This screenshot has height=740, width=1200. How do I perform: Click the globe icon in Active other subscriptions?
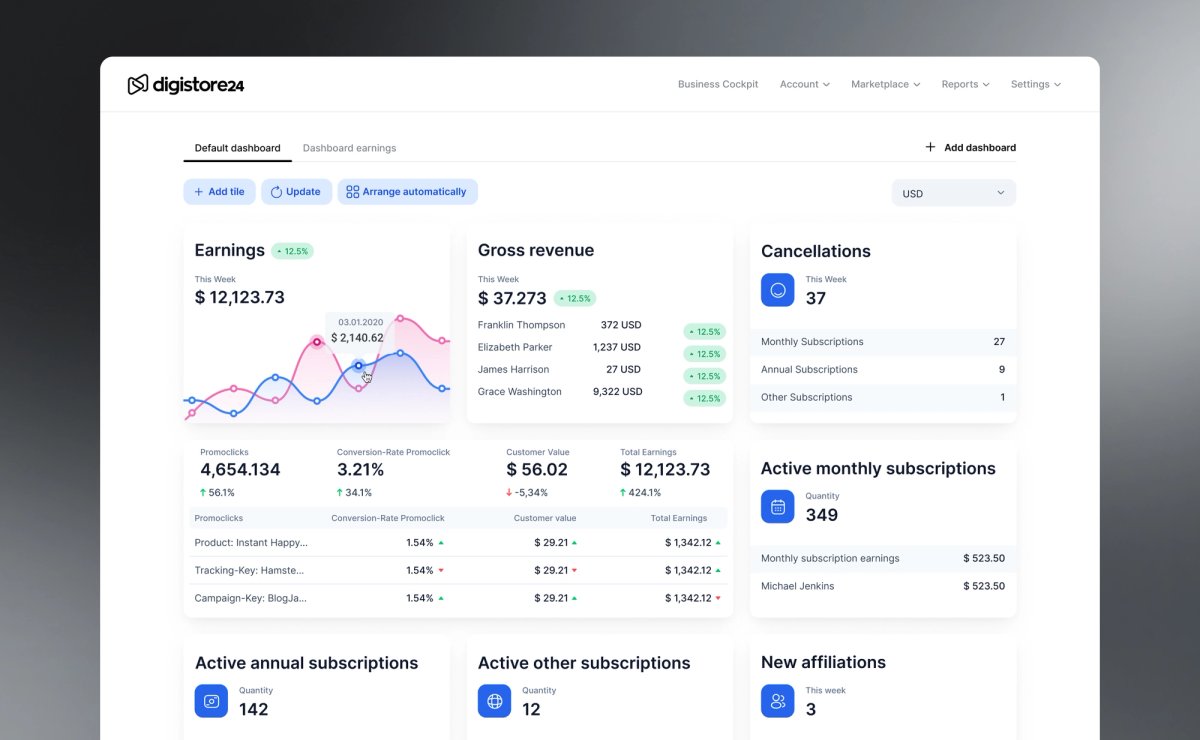(494, 701)
